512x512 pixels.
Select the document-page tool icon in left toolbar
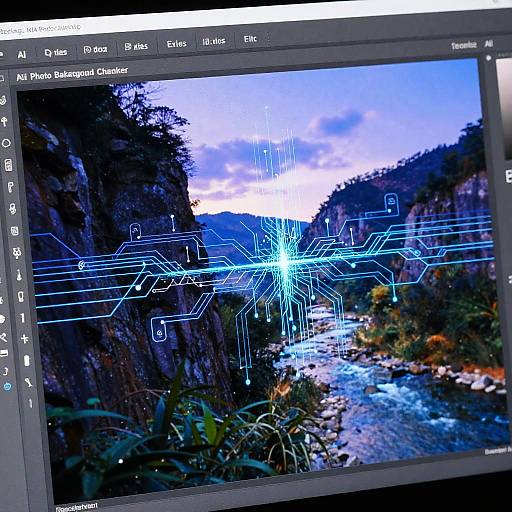[x=8, y=165]
